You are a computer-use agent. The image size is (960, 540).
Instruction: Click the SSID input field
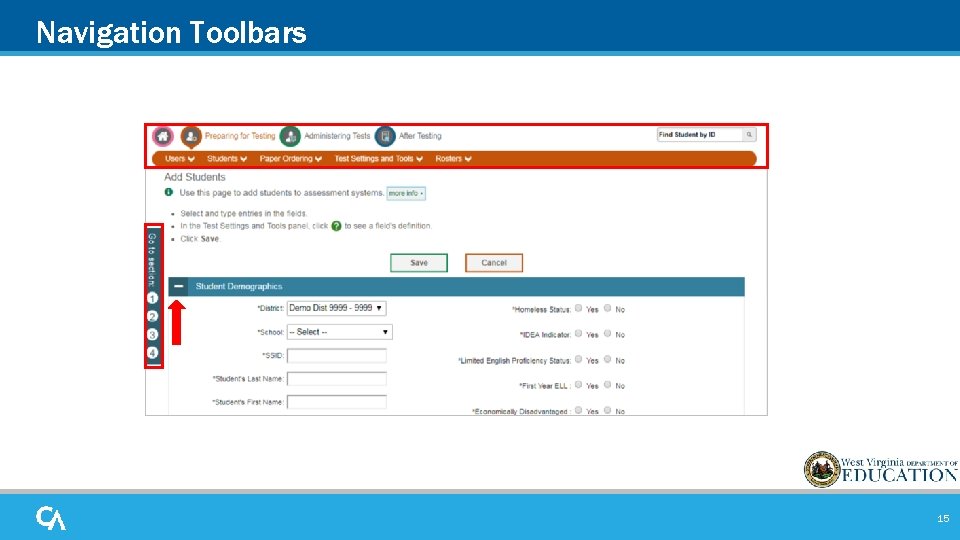point(337,356)
